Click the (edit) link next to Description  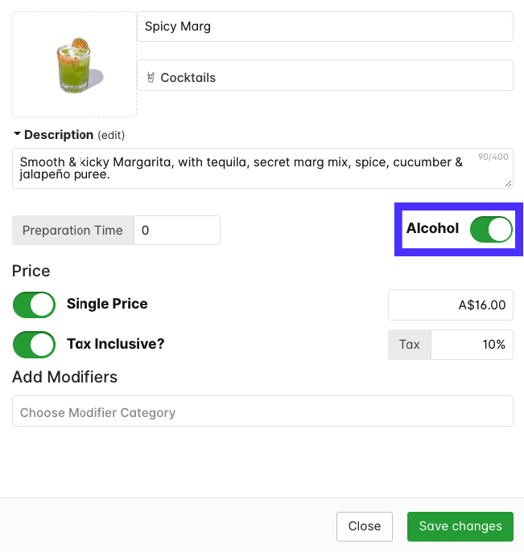click(111, 135)
